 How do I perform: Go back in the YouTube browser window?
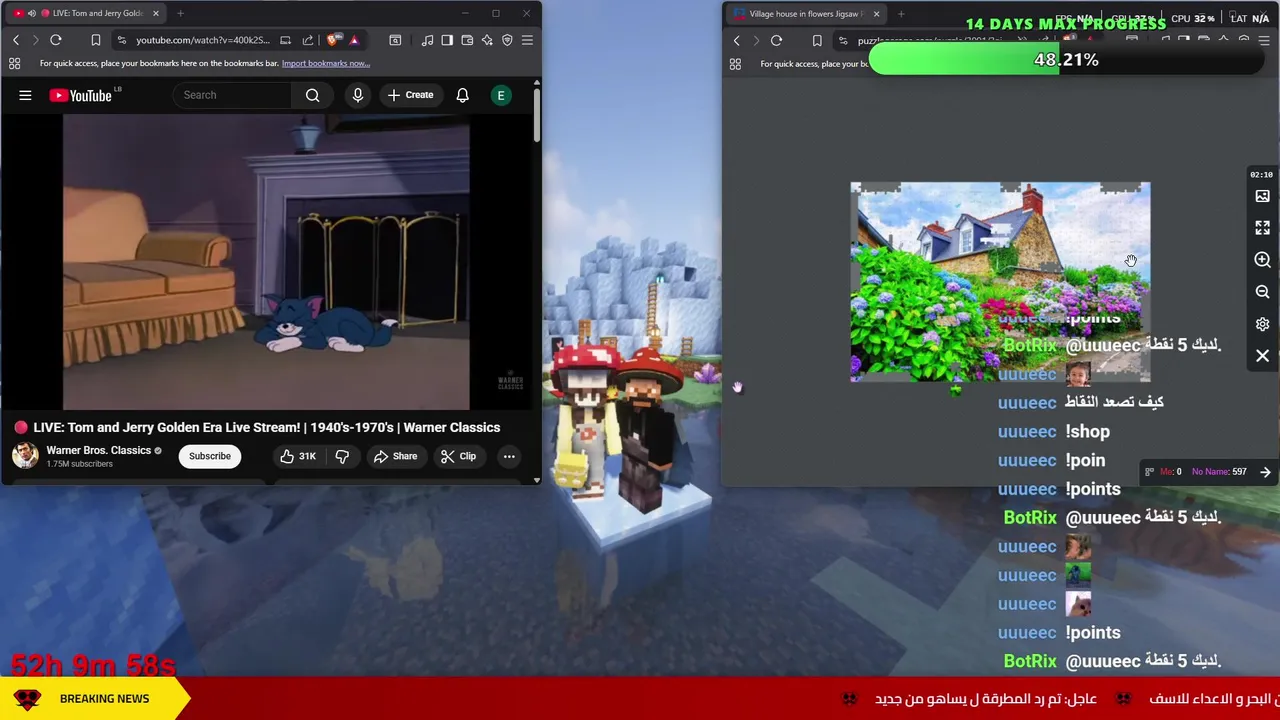click(x=16, y=40)
